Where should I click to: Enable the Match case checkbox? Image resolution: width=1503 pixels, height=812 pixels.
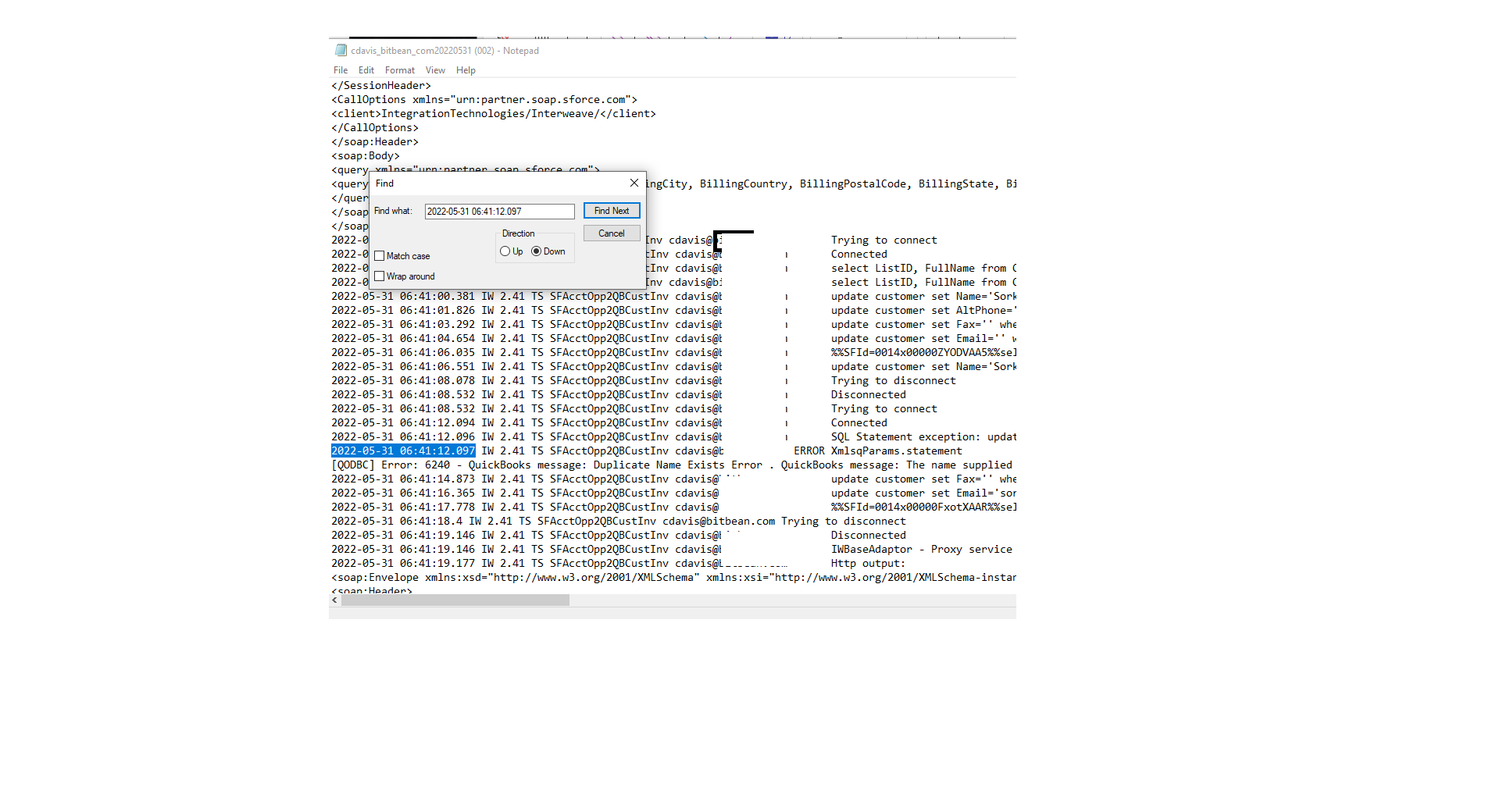point(380,256)
